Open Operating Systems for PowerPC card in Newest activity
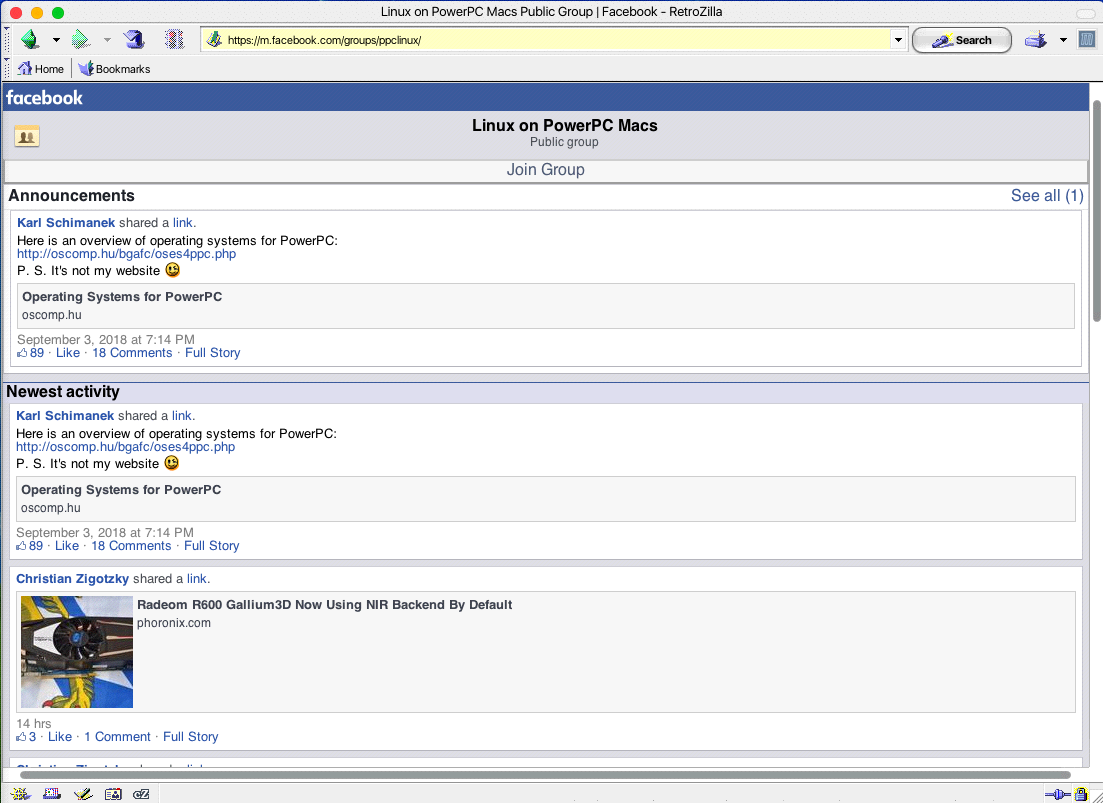This screenshot has height=803, width=1103. click(546, 499)
